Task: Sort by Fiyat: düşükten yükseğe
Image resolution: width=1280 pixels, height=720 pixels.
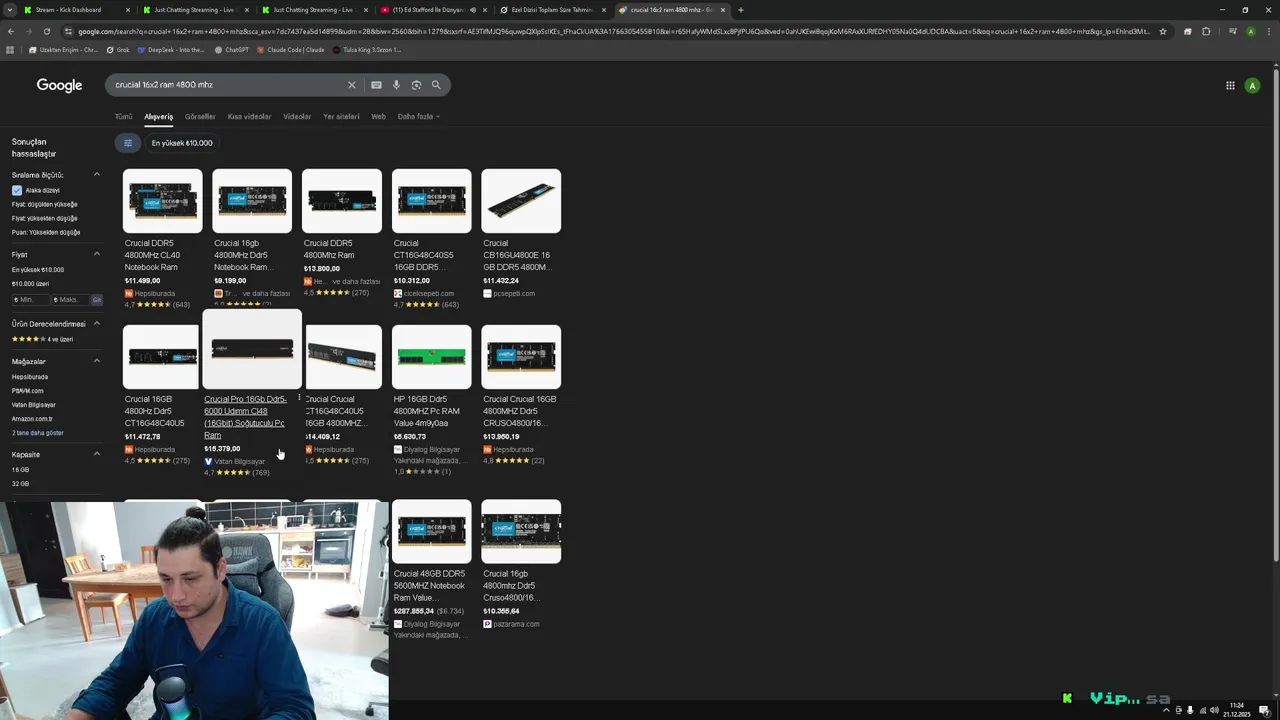Action: 44,204
